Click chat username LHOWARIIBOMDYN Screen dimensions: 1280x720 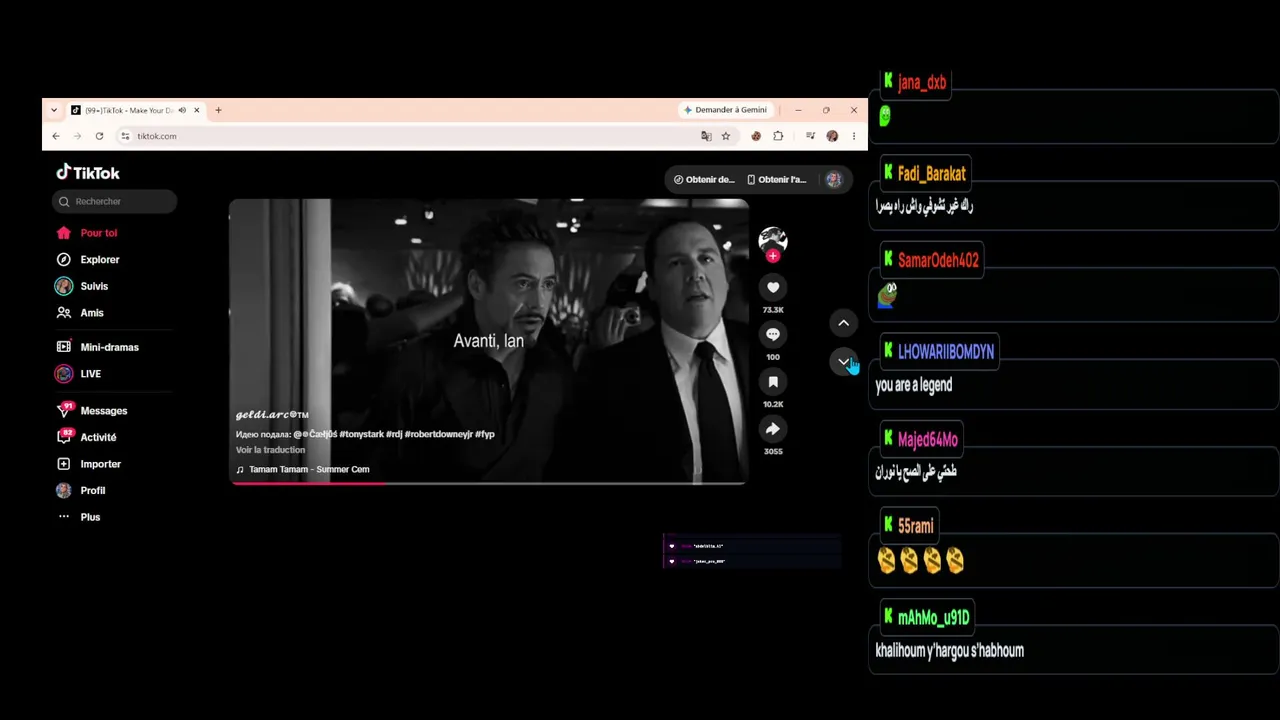tap(945, 352)
